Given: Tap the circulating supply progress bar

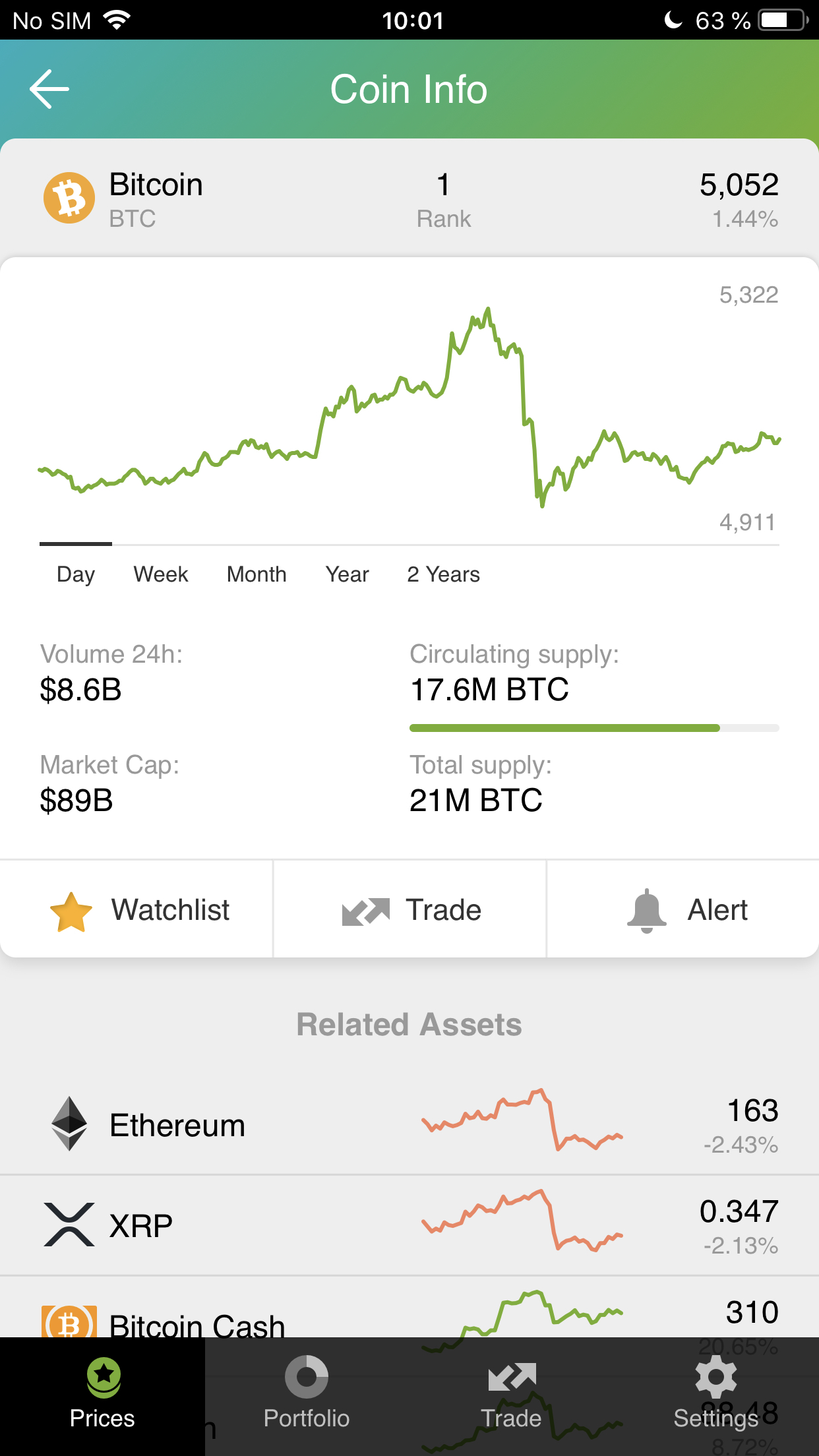Looking at the screenshot, I should 594,728.
